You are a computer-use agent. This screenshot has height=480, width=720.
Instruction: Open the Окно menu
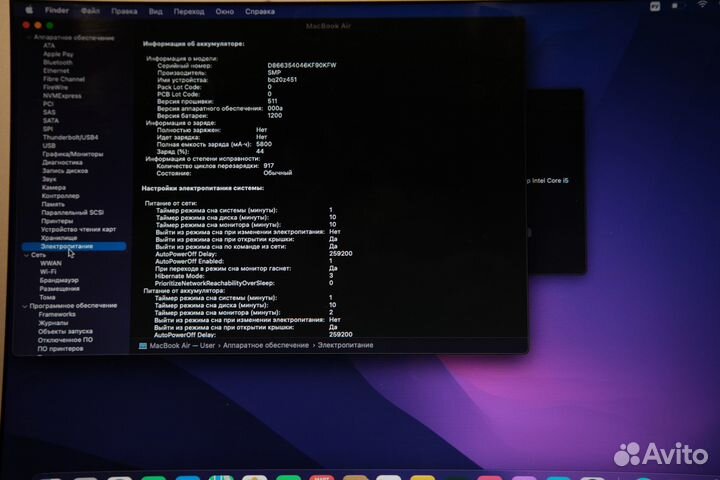click(225, 11)
